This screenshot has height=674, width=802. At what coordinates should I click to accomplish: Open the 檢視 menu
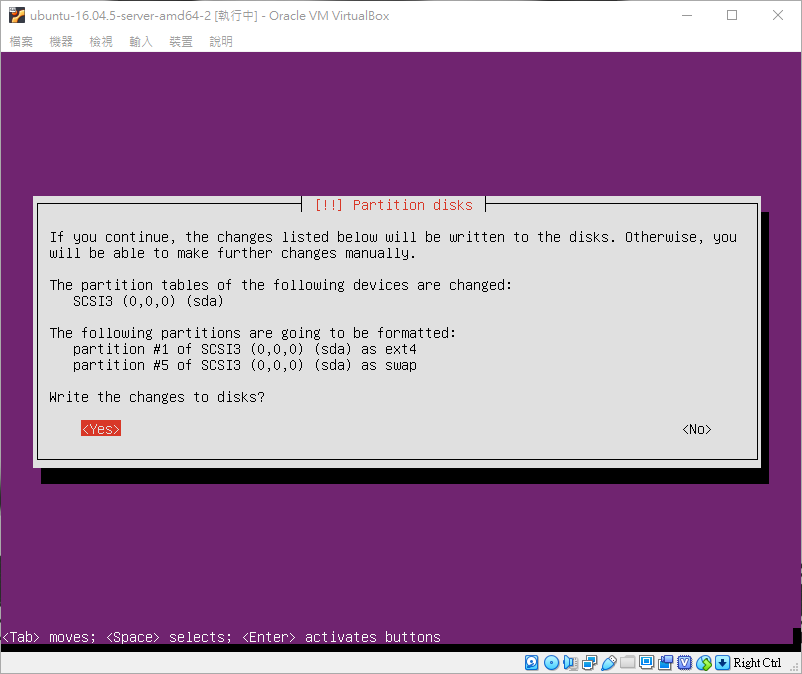101,41
